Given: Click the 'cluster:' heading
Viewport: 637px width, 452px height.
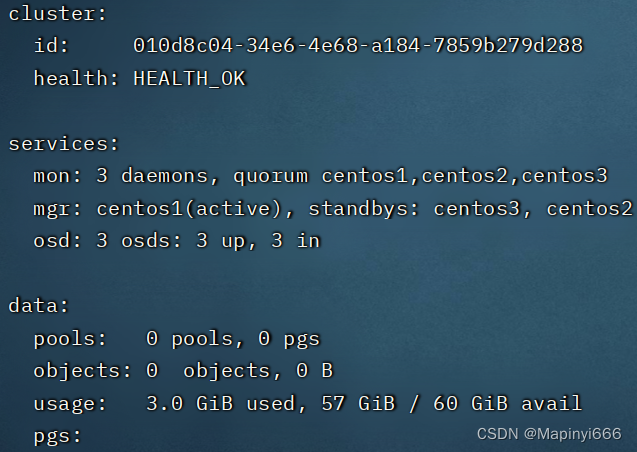Looking at the screenshot, I should click(x=57, y=13).
